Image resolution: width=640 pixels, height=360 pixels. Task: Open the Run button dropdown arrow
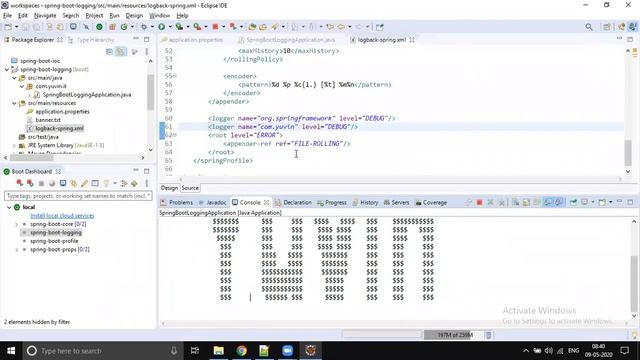coord(170,27)
